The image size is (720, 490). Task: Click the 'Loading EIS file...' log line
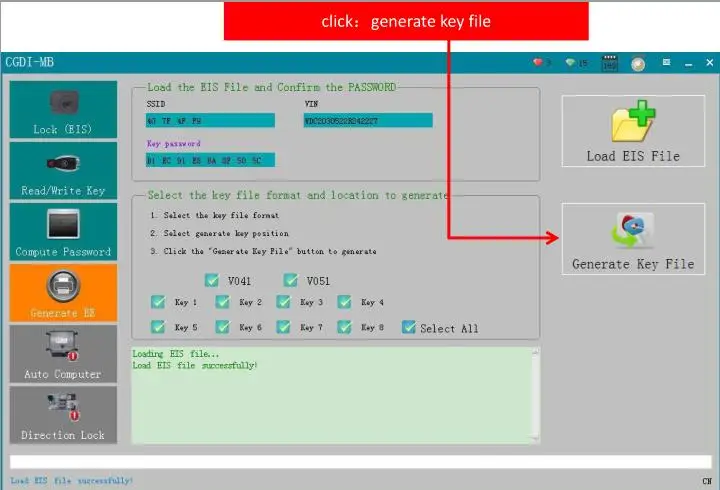(x=176, y=354)
